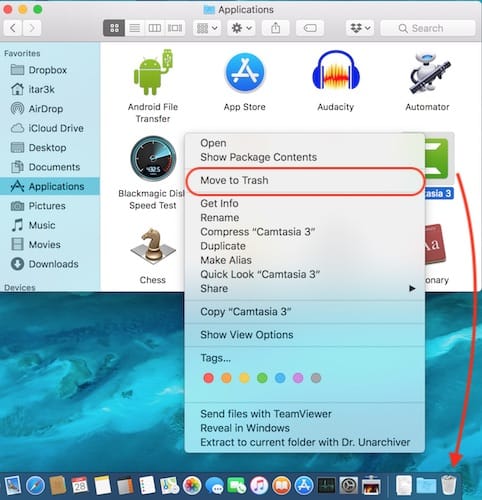The image size is (482, 500).
Task: Switch Finder to icon view
Action: pos(114,28)
